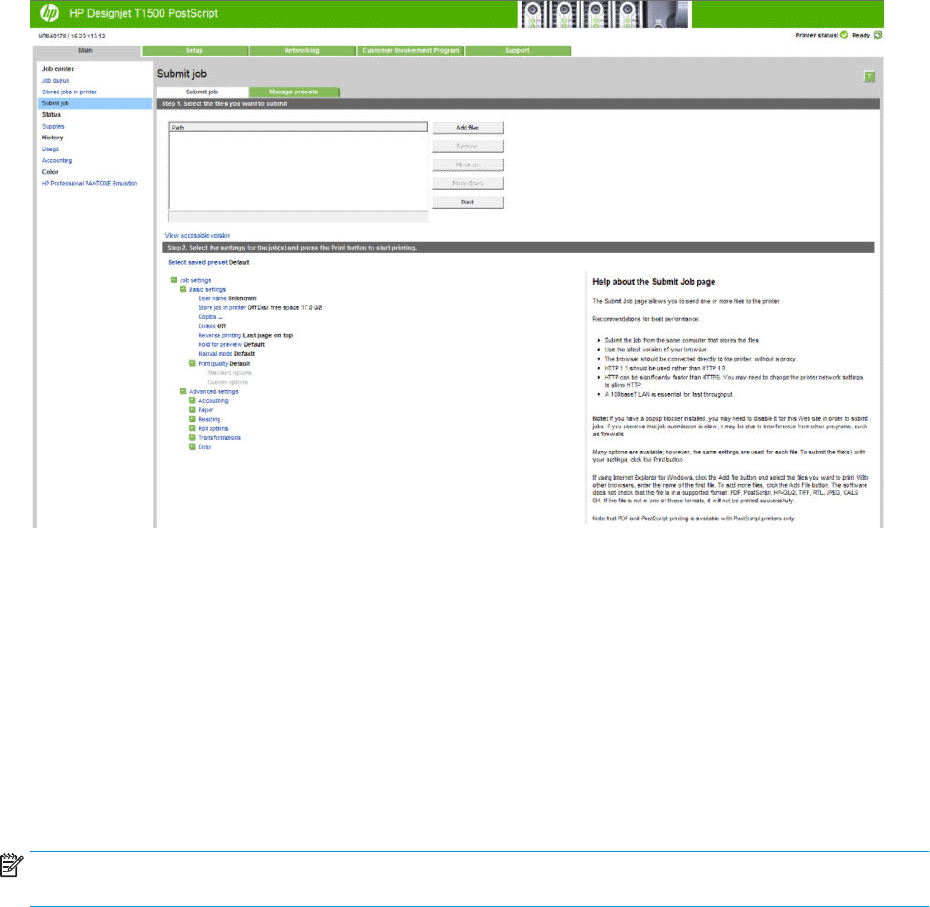930x907 pixels.
Task: Select the Submit job sub-tab
Action: [202, 92]
